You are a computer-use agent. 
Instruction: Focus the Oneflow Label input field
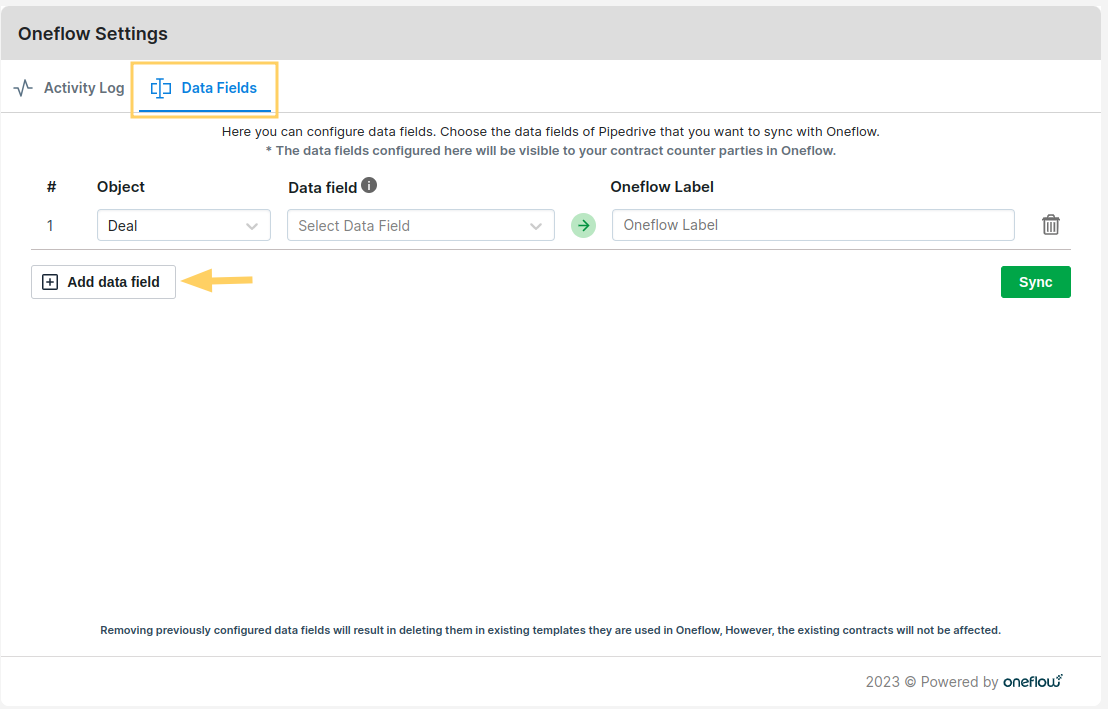pyautogui.click(x=813, y=225)
